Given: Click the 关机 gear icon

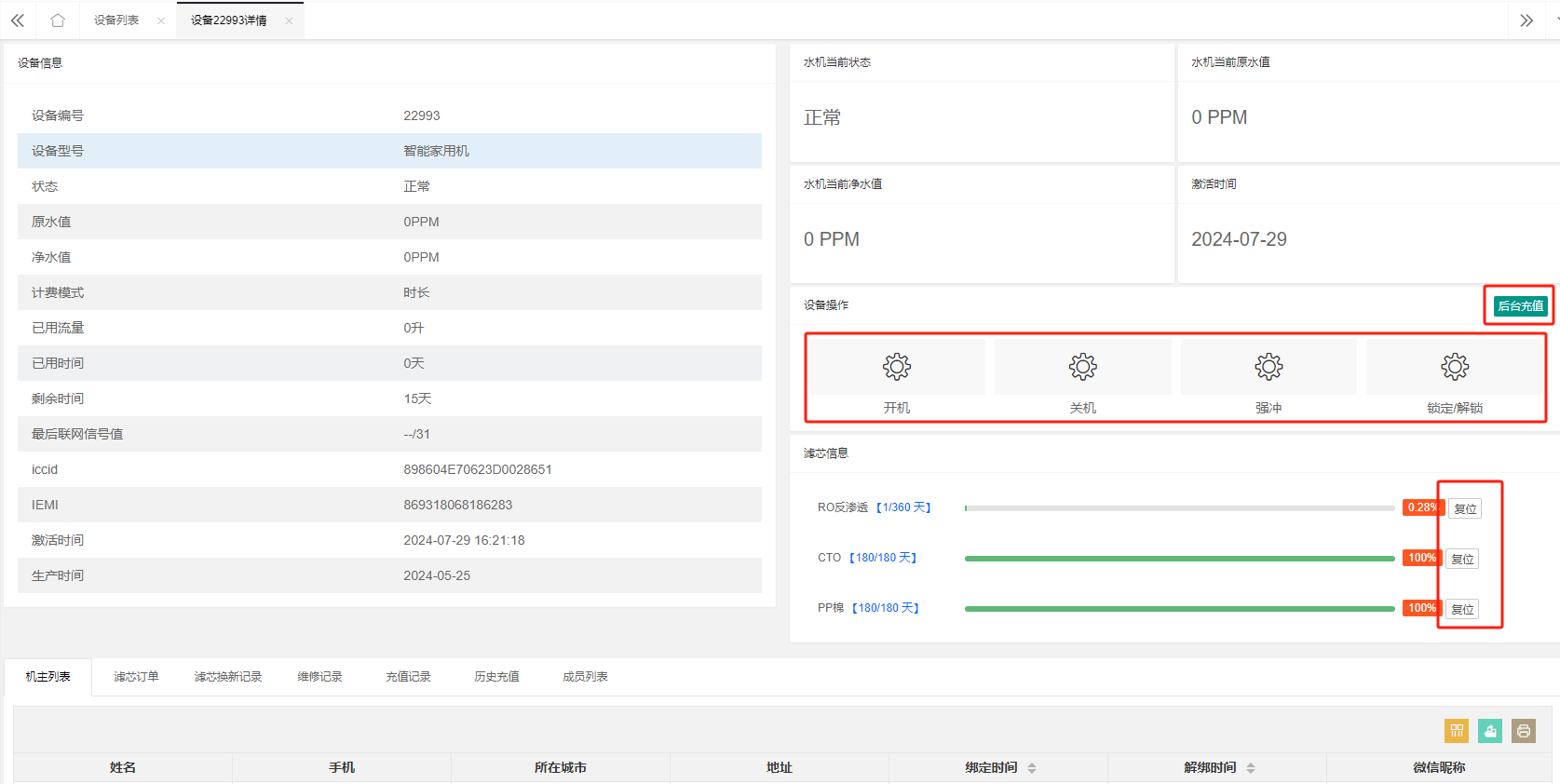Looking at the screenshot, I should 1083,366.
